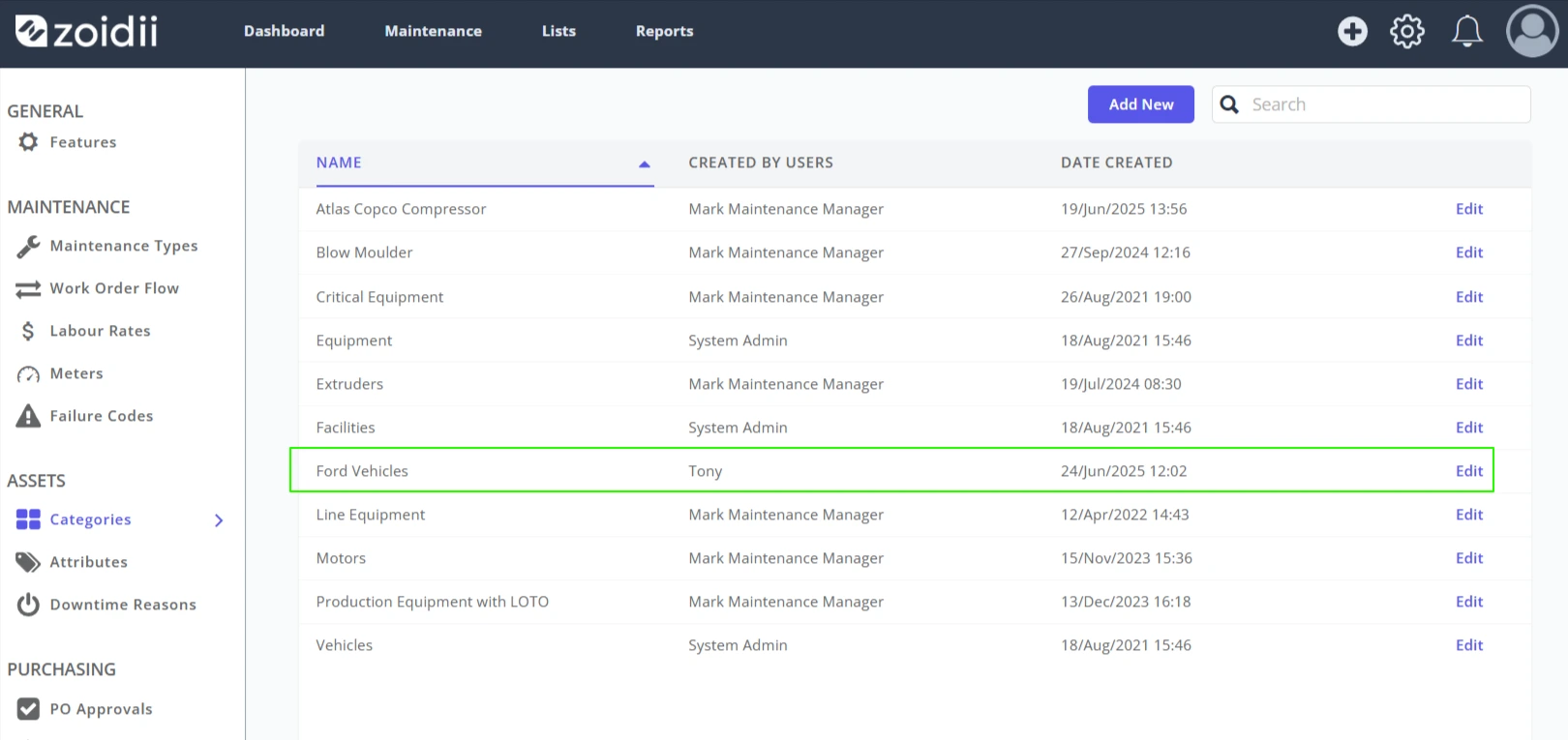The height and width of the screenshot is (740, 1568).
Task: Click the Critical Equipment name cell
Action: click(379, 297)
